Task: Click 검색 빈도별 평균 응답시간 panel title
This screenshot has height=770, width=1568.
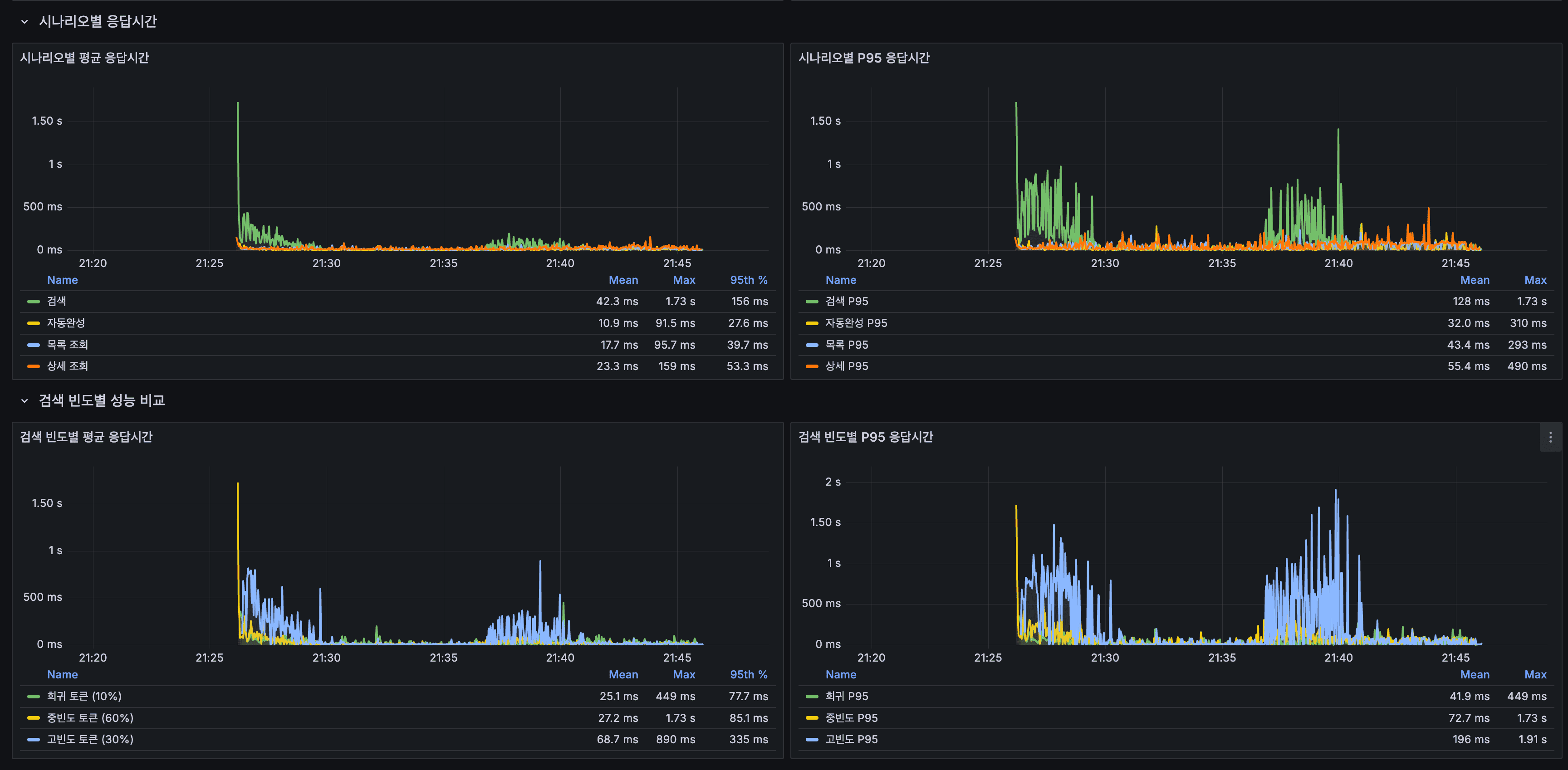Action: point(86,437)
